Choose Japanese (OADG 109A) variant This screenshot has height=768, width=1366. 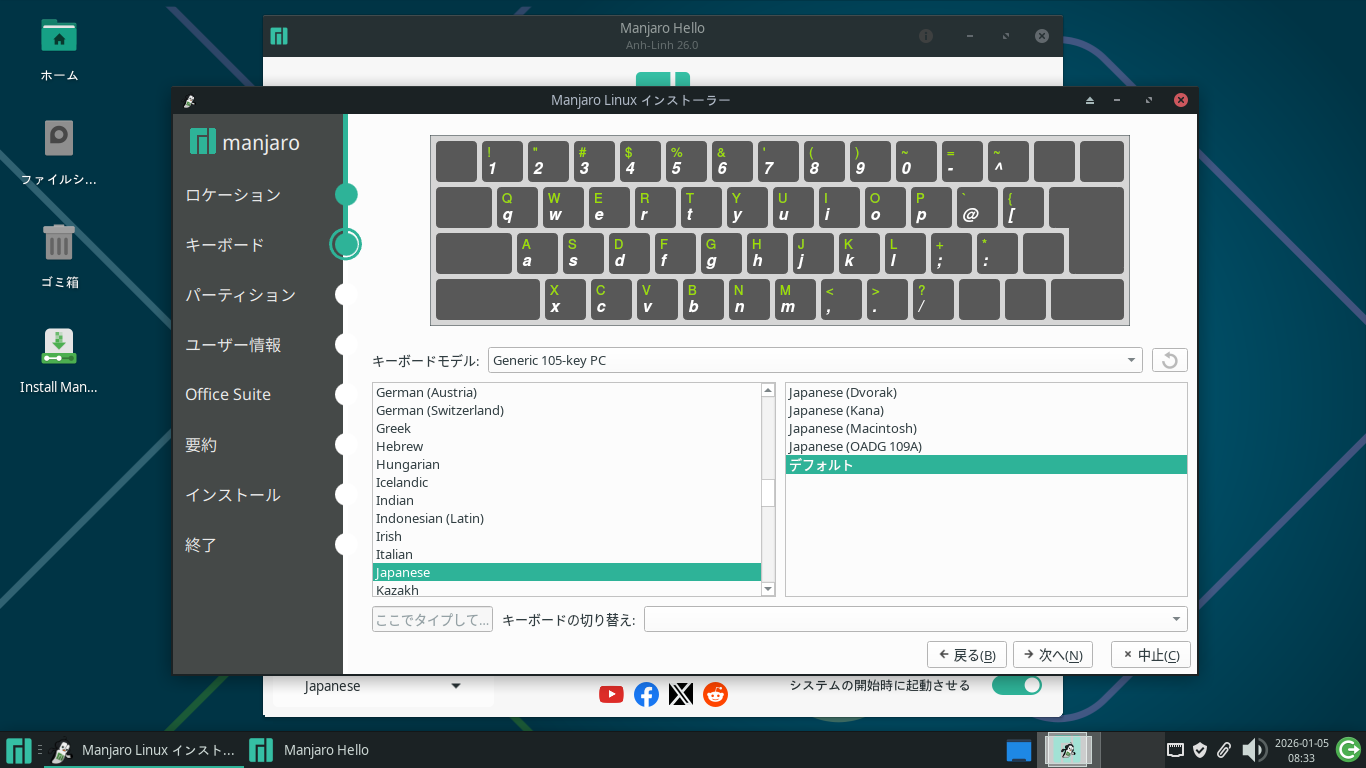(x=986, y=446)
